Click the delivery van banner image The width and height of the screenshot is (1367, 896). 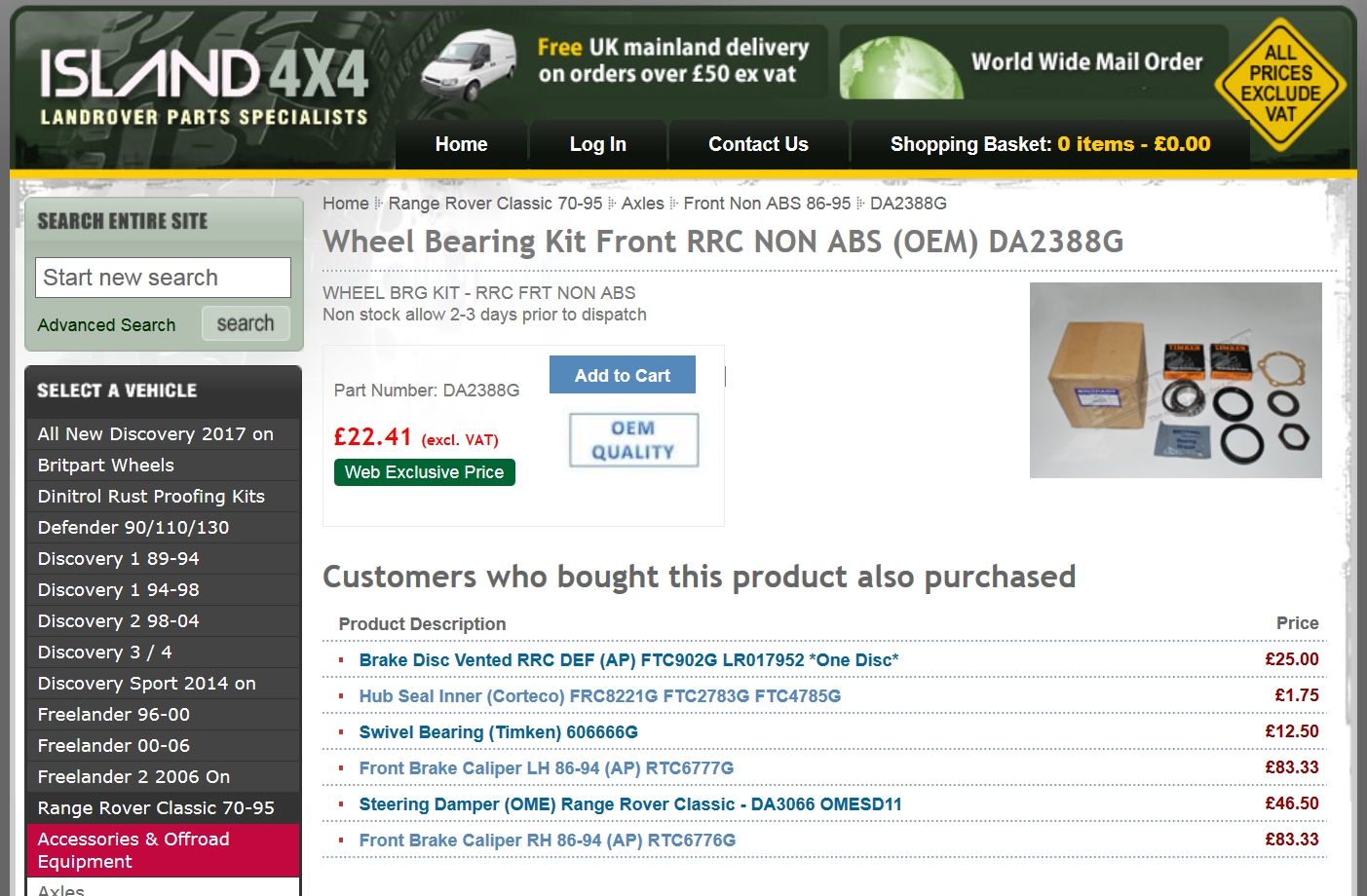(469, 64)
